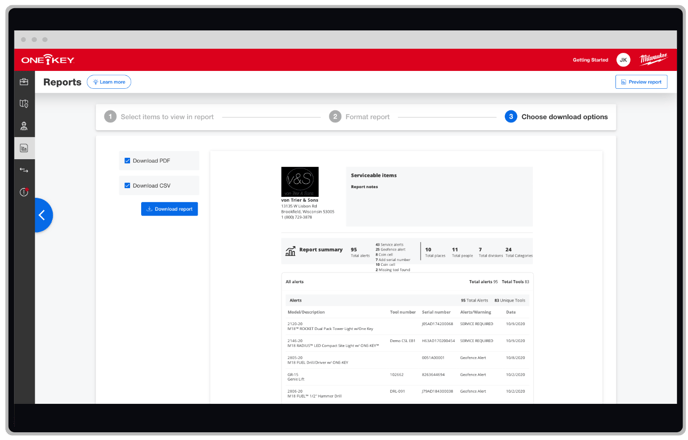Click the GR-15 Genie Lift row
This screenshot has height=440, width=688.
pyautogui.click(x=407, y=377)
